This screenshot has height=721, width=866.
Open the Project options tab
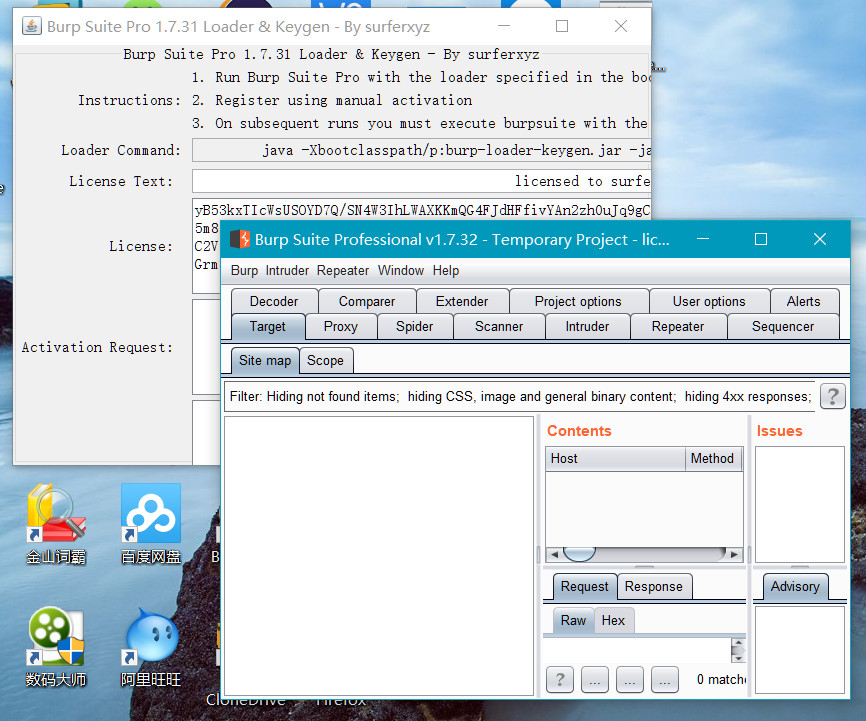[x=578, y=301]
